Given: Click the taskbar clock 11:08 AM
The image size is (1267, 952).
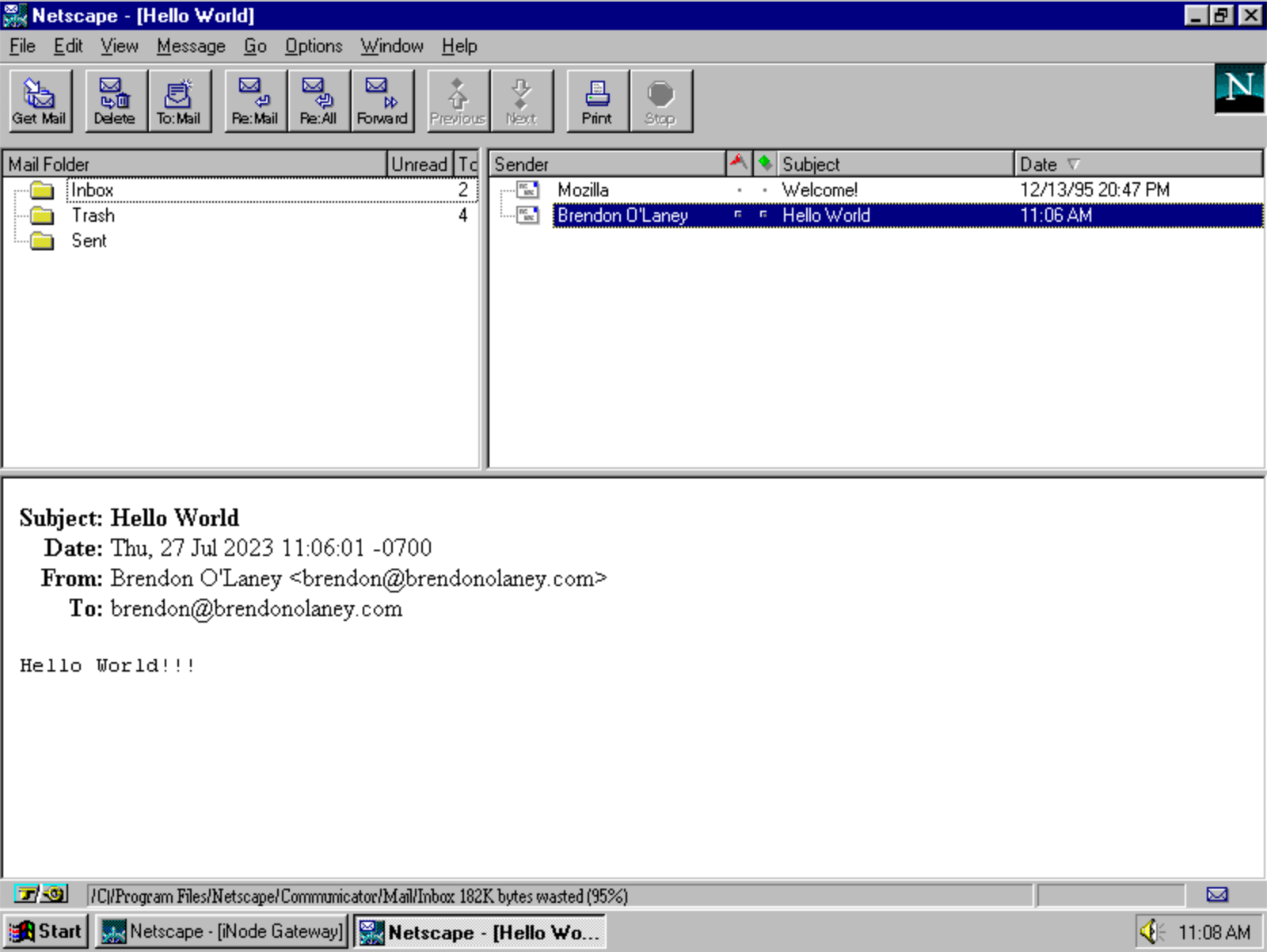Looking at the screenshot, I should coord(1214,932).
